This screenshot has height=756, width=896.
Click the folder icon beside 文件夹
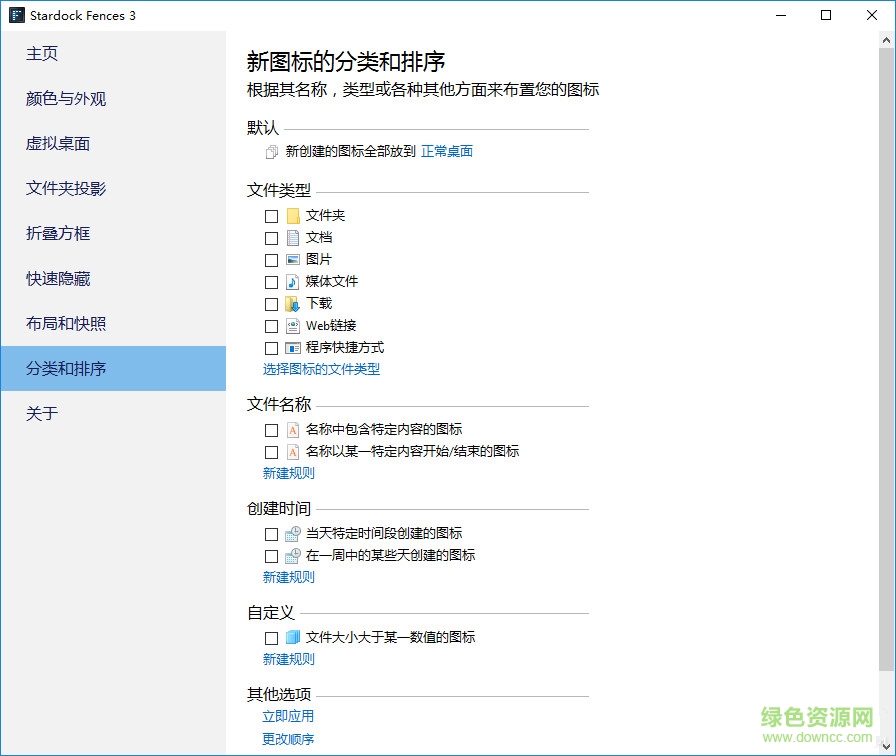click(x=293, y=216)
